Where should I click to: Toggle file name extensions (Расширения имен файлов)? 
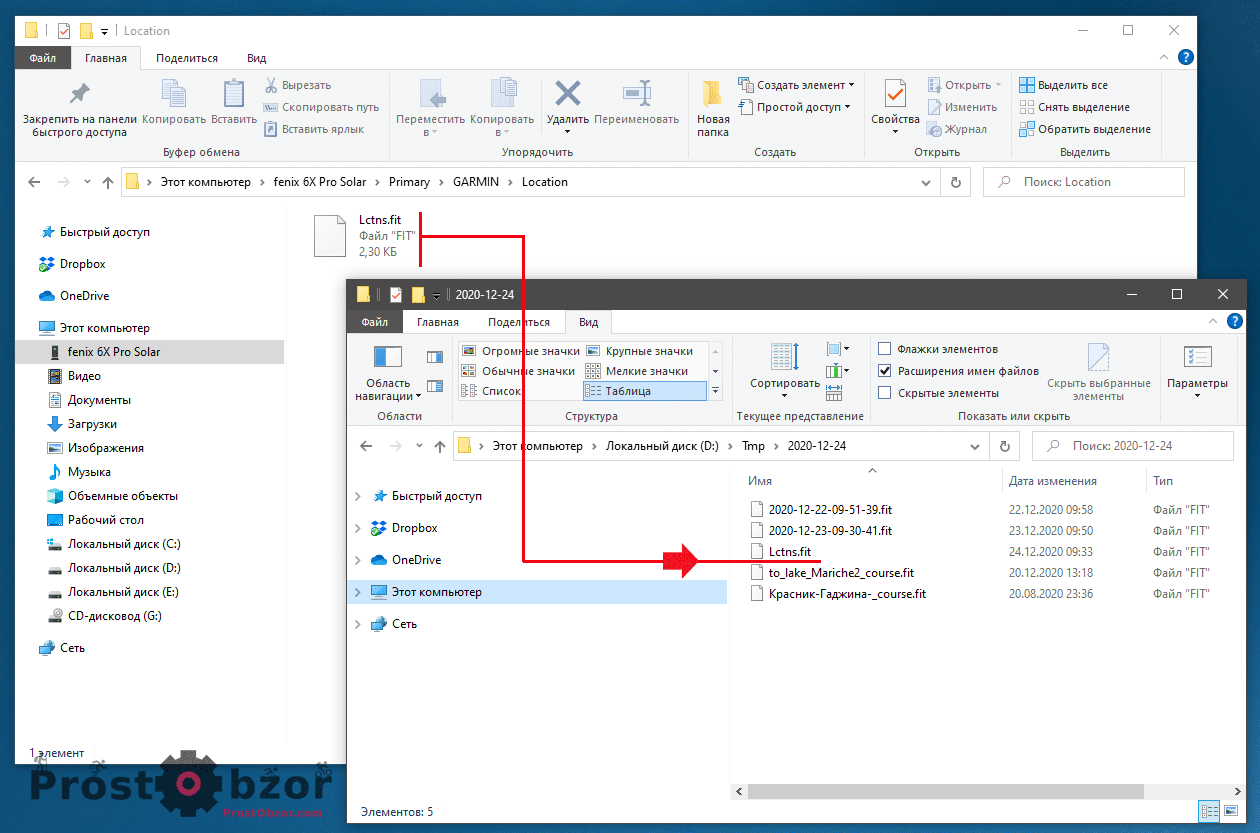[884, 371]
